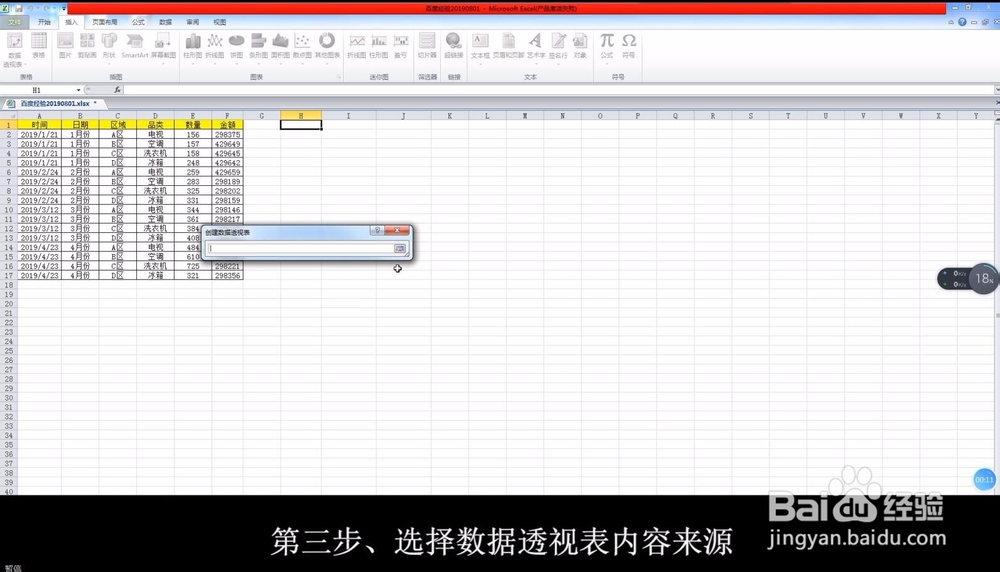Switch to the 页面布局 tab

click(105, 22)
